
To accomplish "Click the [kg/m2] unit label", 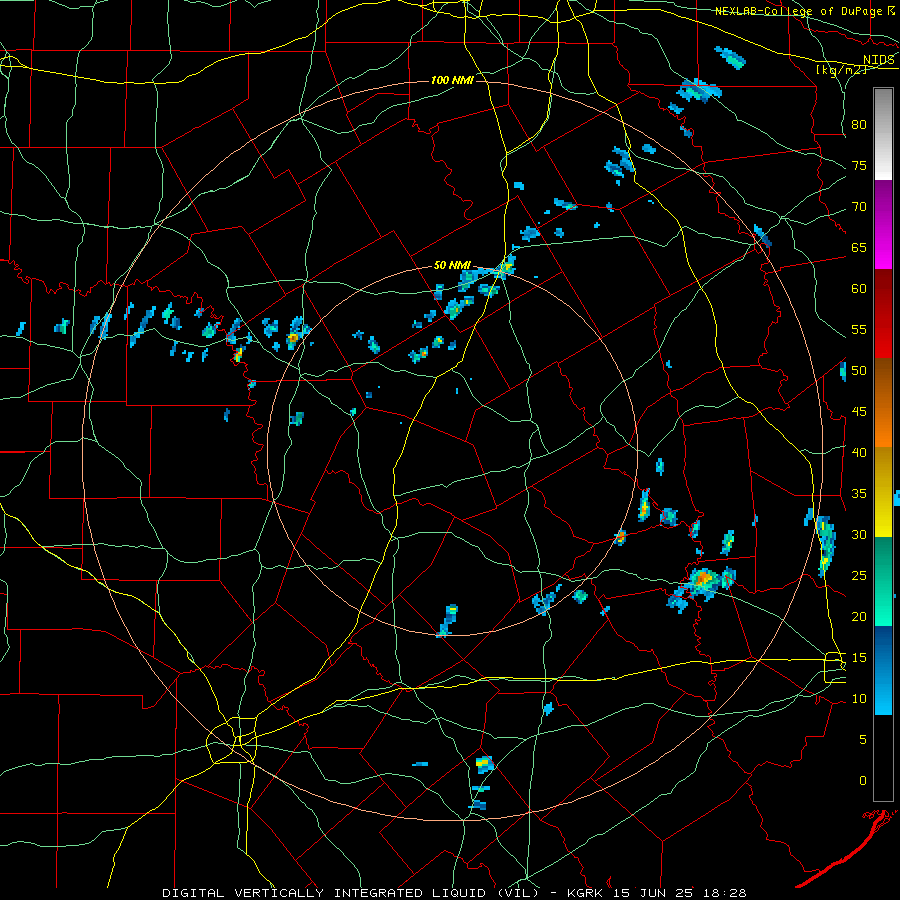I will [x=841, y=70].
